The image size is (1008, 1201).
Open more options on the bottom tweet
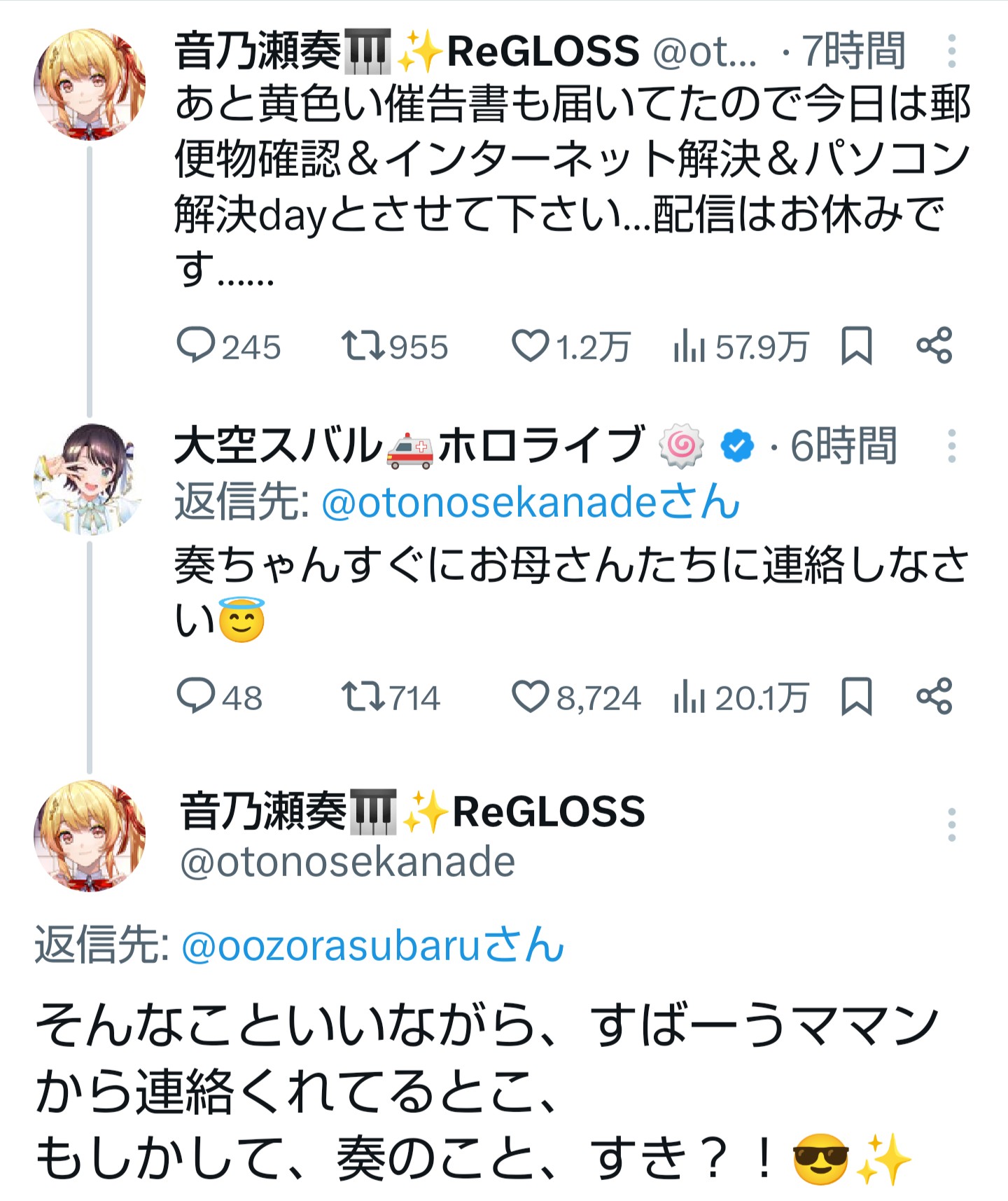click(951, 825)
